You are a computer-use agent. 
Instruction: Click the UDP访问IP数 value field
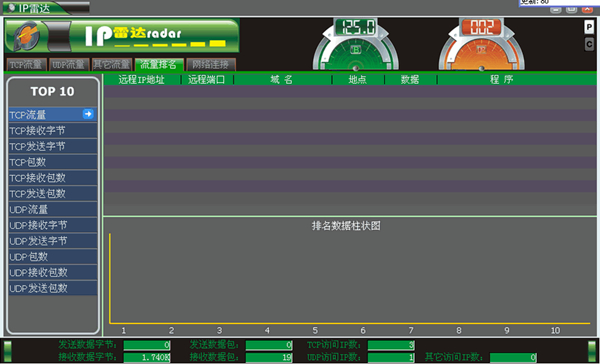(391, 358)
